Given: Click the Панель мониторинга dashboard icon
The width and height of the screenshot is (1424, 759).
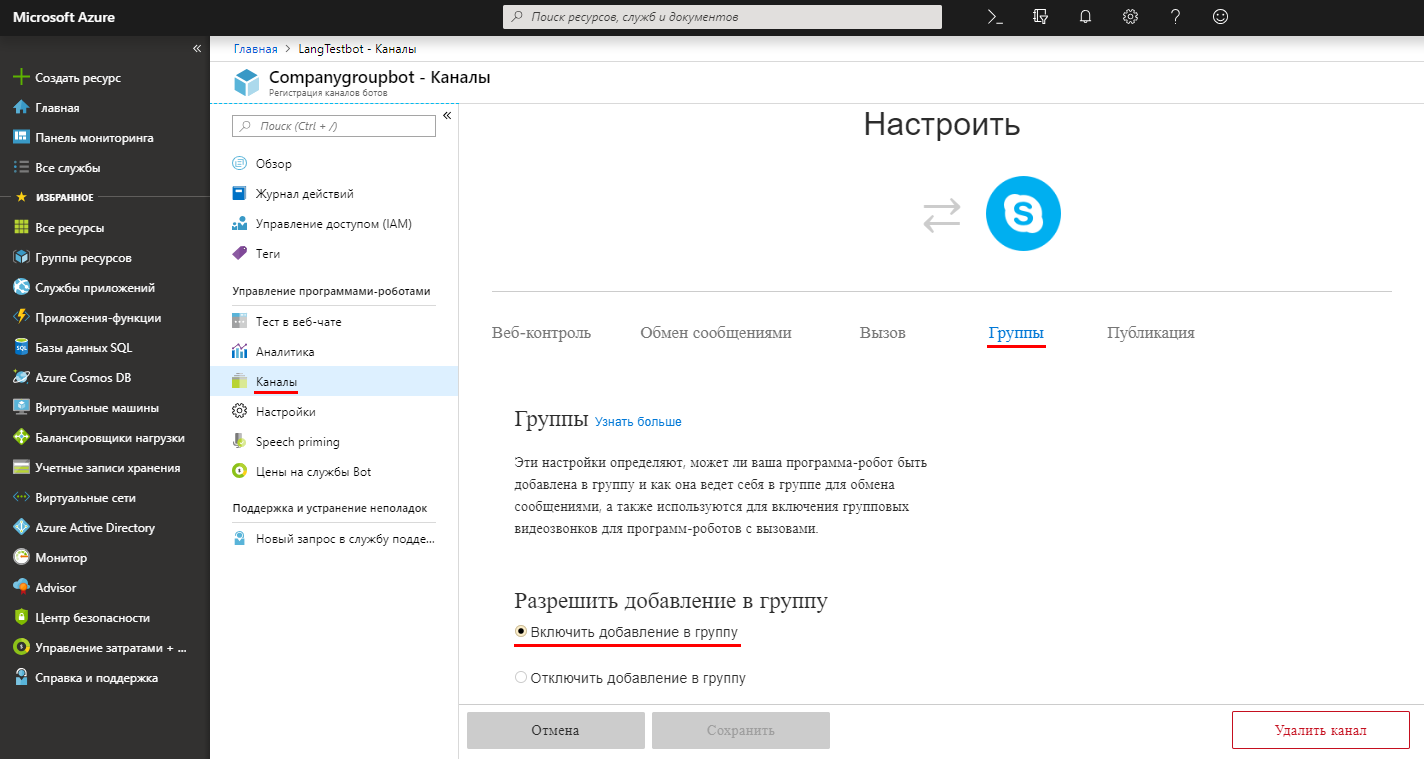Looking at the screenshot, I should point(20,138).
